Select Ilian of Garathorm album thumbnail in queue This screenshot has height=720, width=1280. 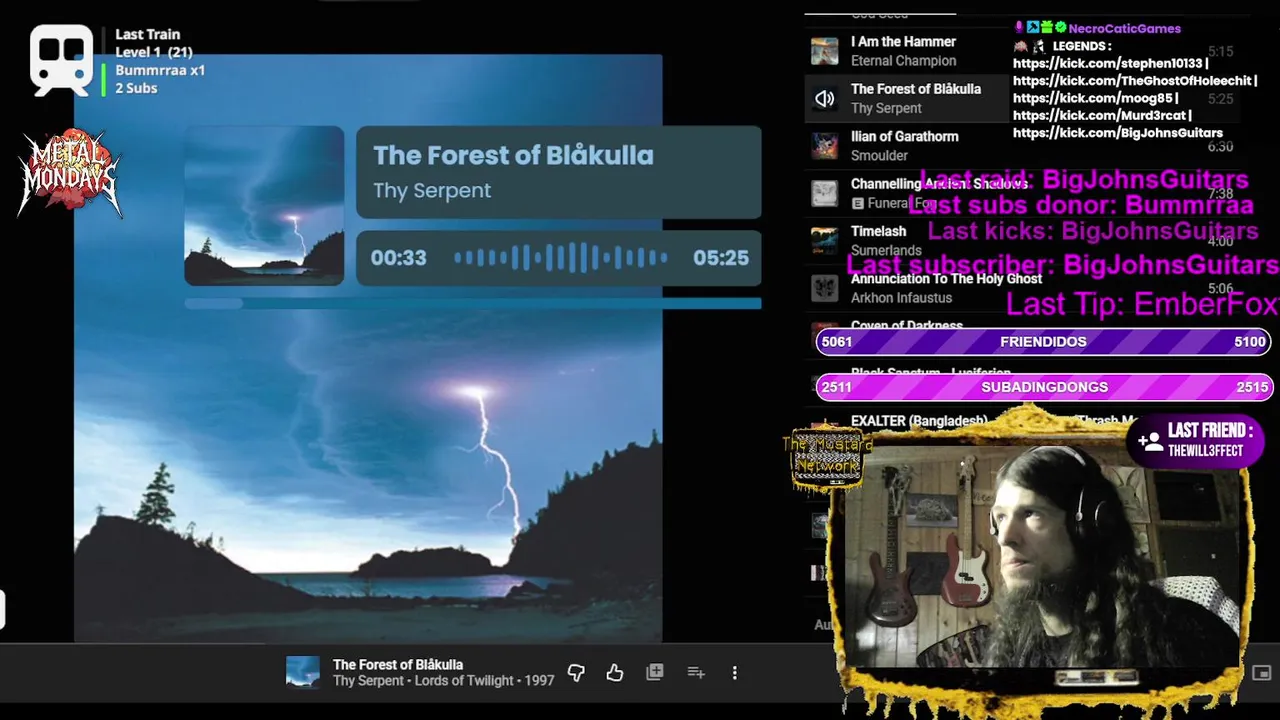click(x=825, y=146)
